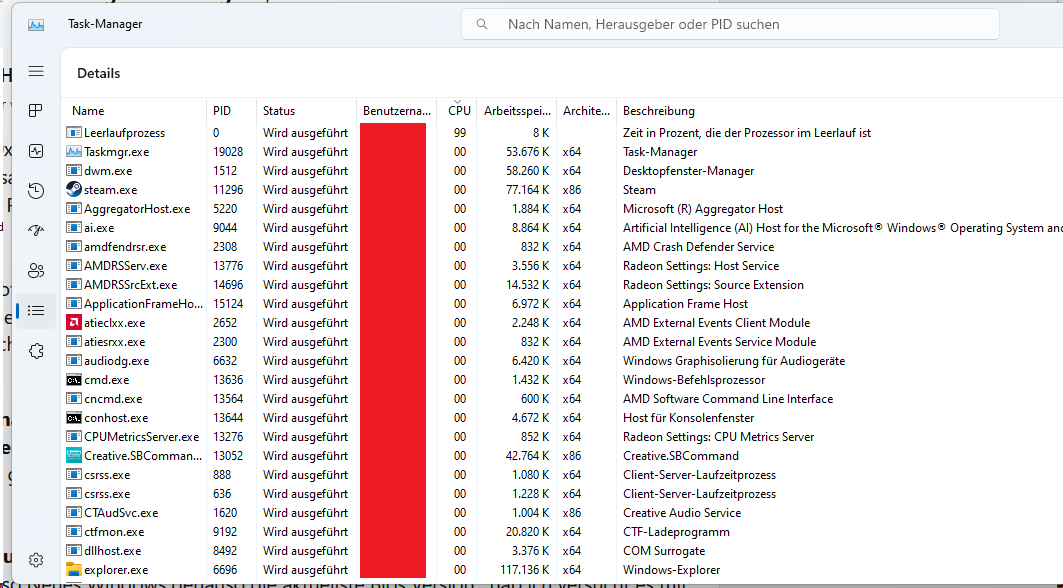Click the Details page heading

click(x=98, y=73)
